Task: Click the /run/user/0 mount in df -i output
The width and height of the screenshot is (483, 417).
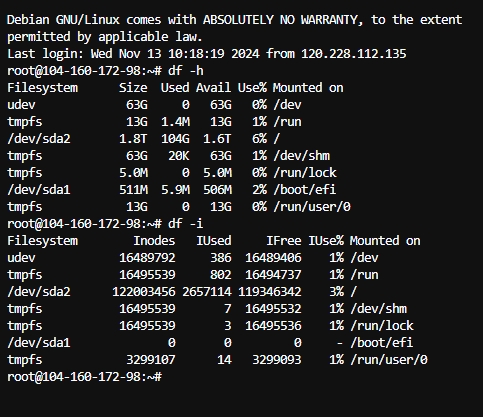Action: click(389, 360)
